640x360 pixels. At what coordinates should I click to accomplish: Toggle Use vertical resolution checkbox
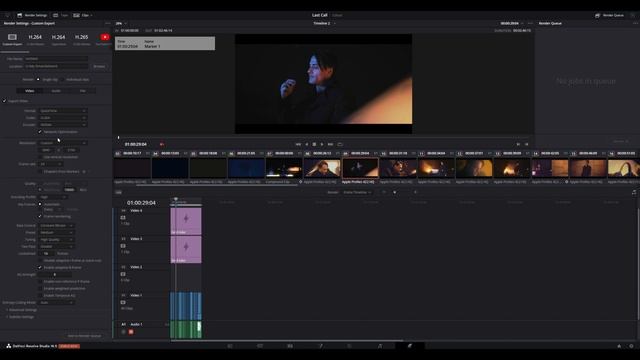tap(40, 157)
